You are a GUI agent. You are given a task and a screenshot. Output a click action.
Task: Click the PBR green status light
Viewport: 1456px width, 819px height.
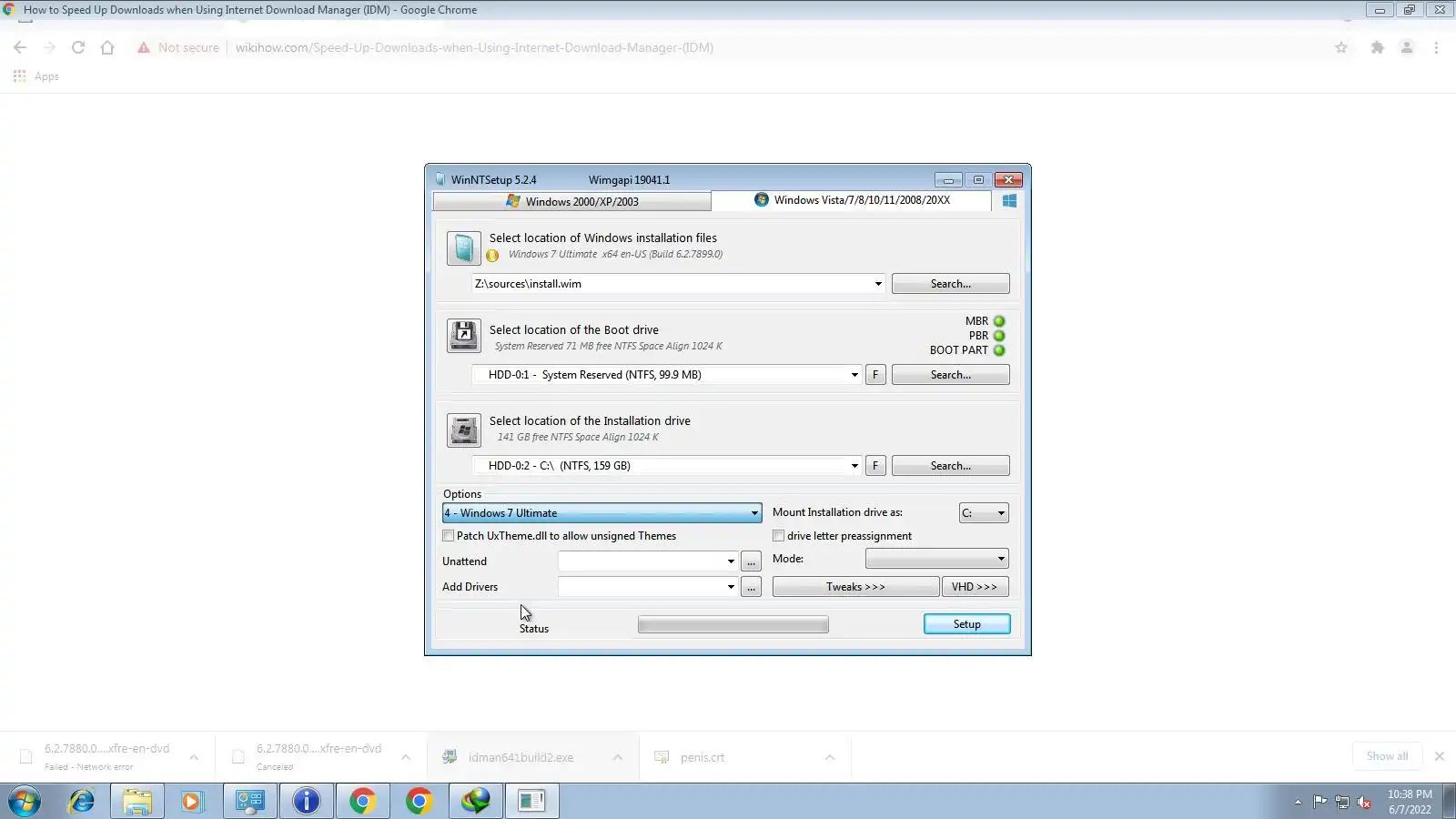[x=999, y=336]
